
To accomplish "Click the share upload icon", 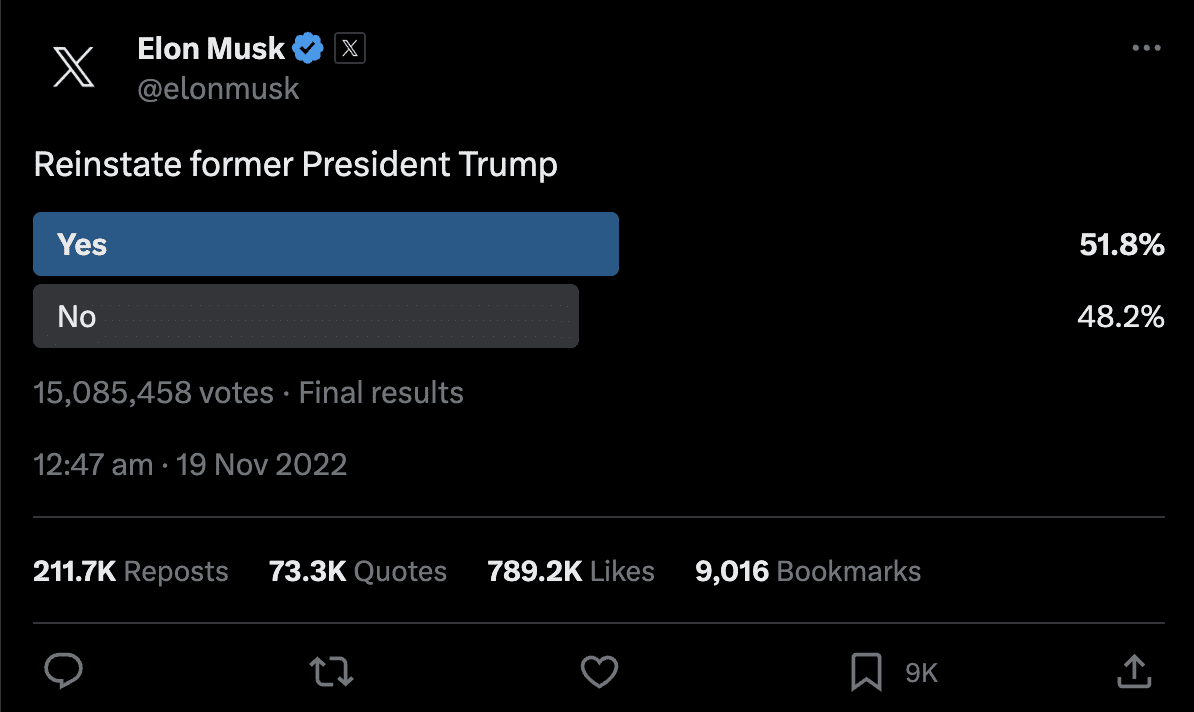I will click(x=1133, y=671).
